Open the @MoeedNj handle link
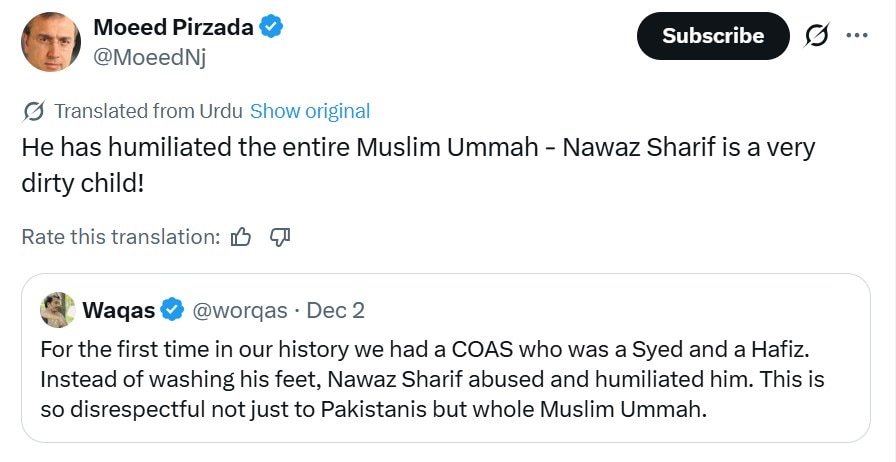 point(149,56)
